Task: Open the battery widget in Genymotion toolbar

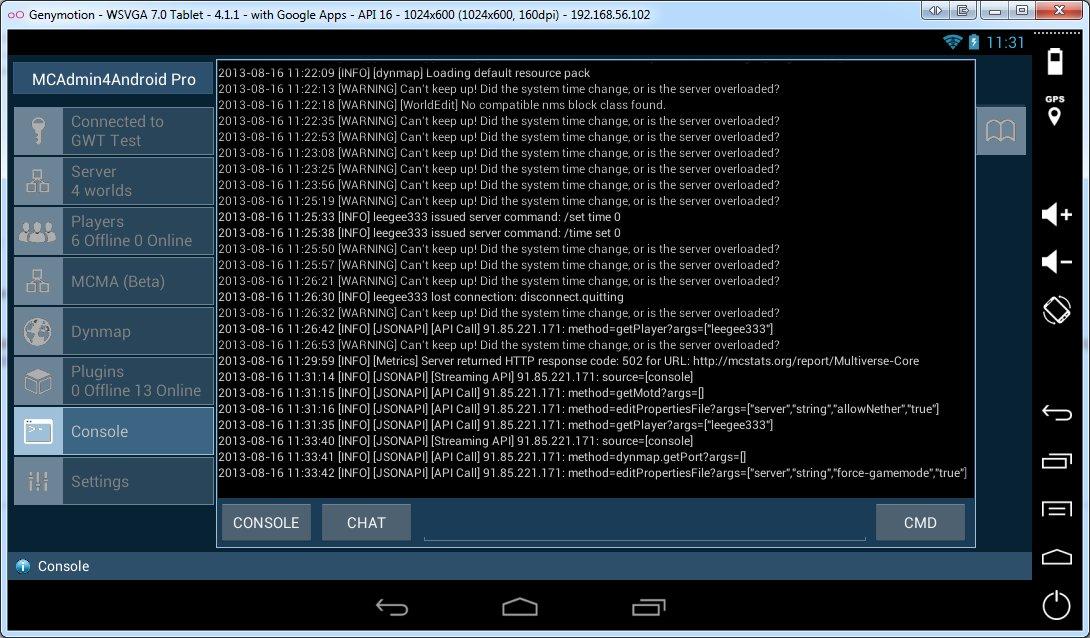Action: tap(1055, 62)
